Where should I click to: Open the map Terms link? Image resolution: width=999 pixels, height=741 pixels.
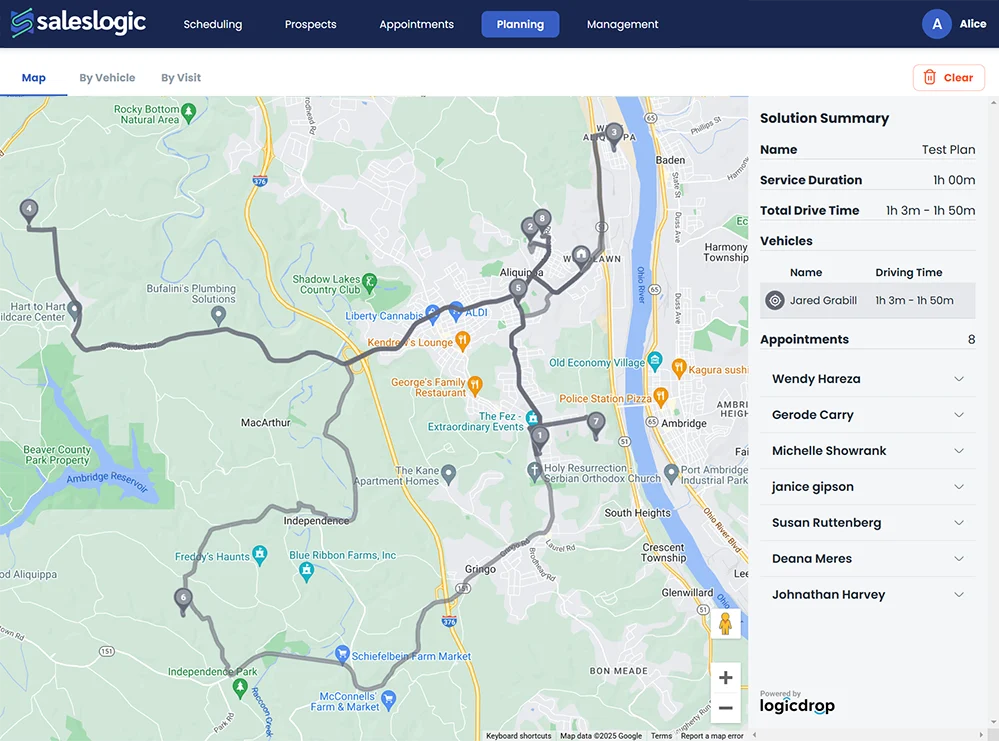[661, 736]
